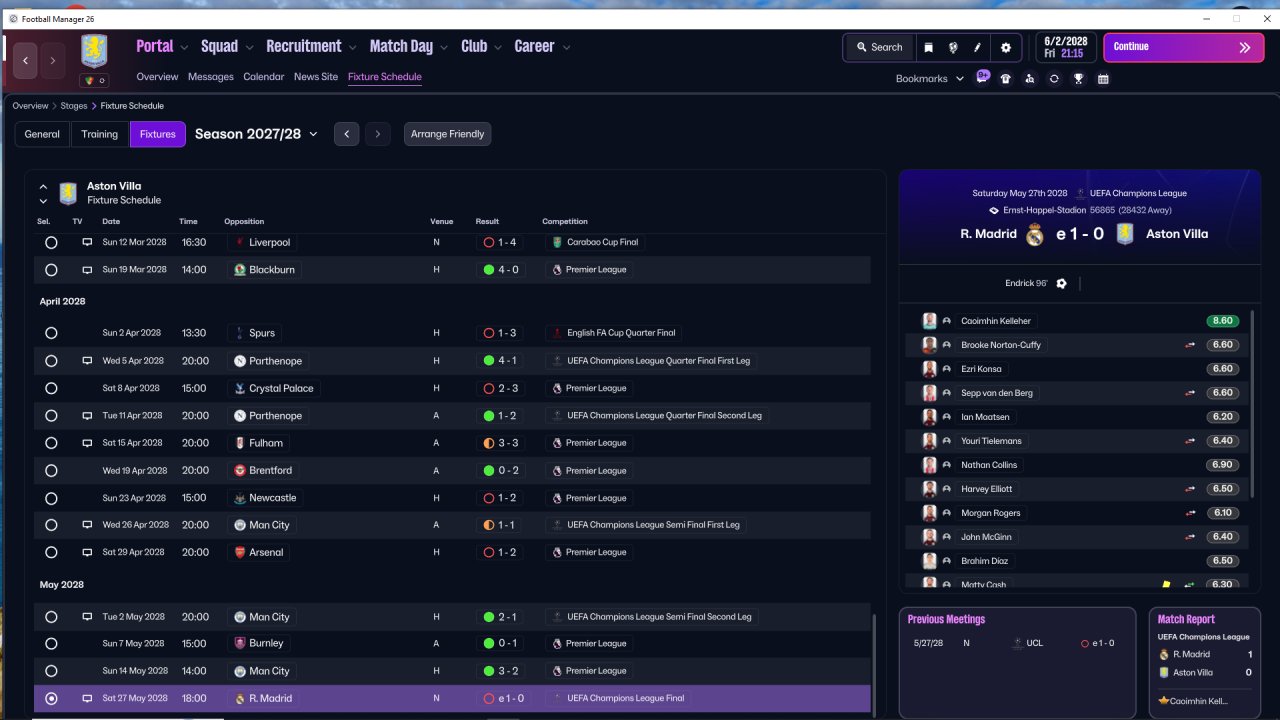Click Nathan Collins's player portrait
This screenshot has width=1280, height=720.
(x=930, y=465)
